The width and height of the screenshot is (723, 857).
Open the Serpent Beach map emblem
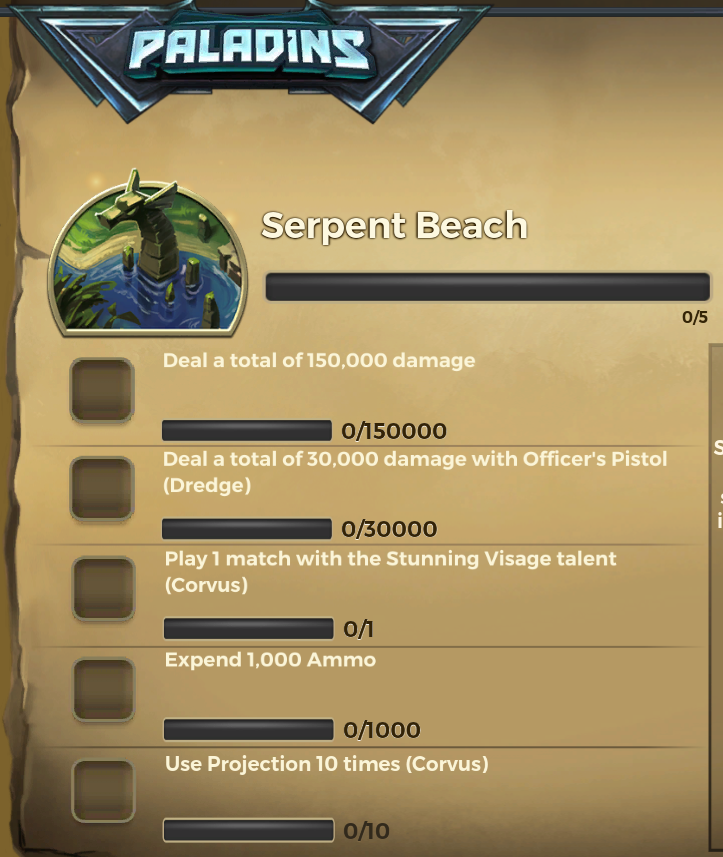148,253
